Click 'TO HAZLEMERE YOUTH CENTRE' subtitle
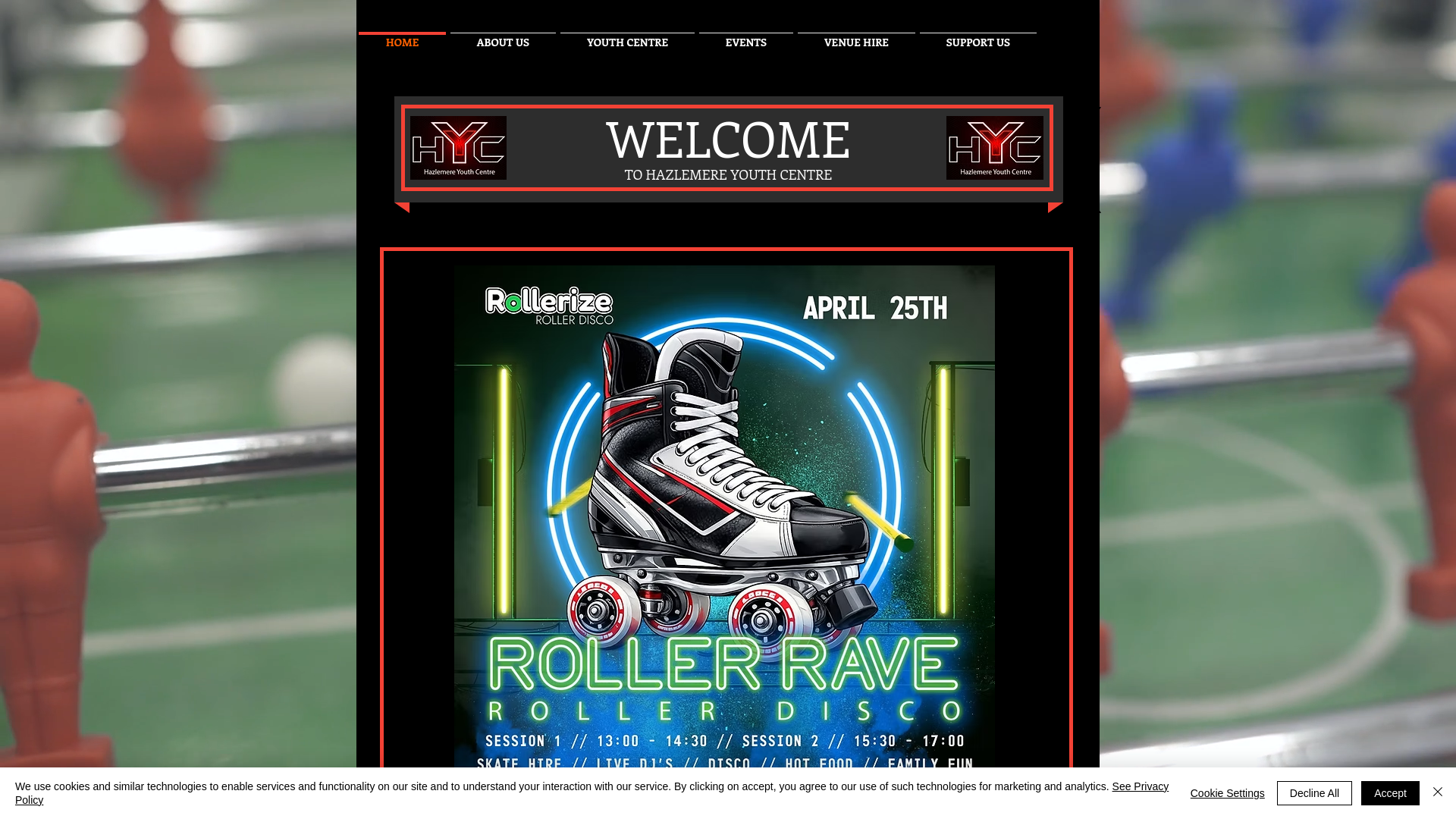This screenshot has height=819, width=1456. [x=728, y=174]
